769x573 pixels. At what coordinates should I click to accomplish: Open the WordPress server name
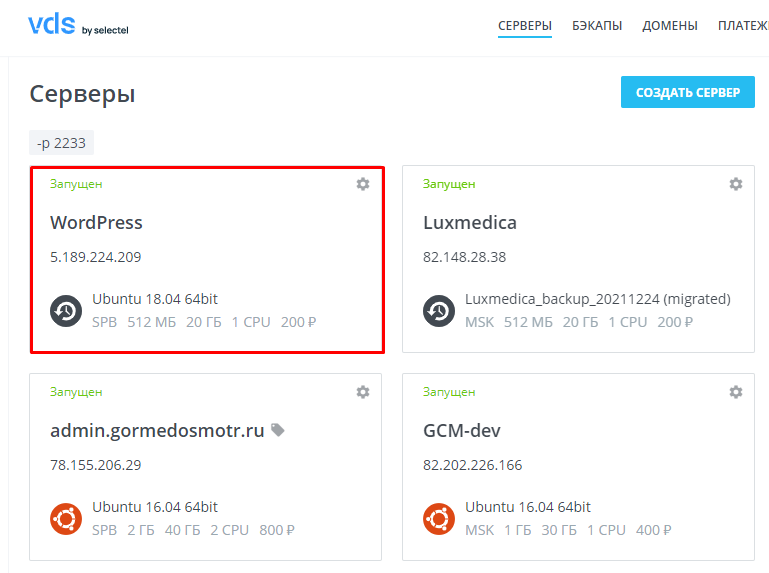[96, 223]
